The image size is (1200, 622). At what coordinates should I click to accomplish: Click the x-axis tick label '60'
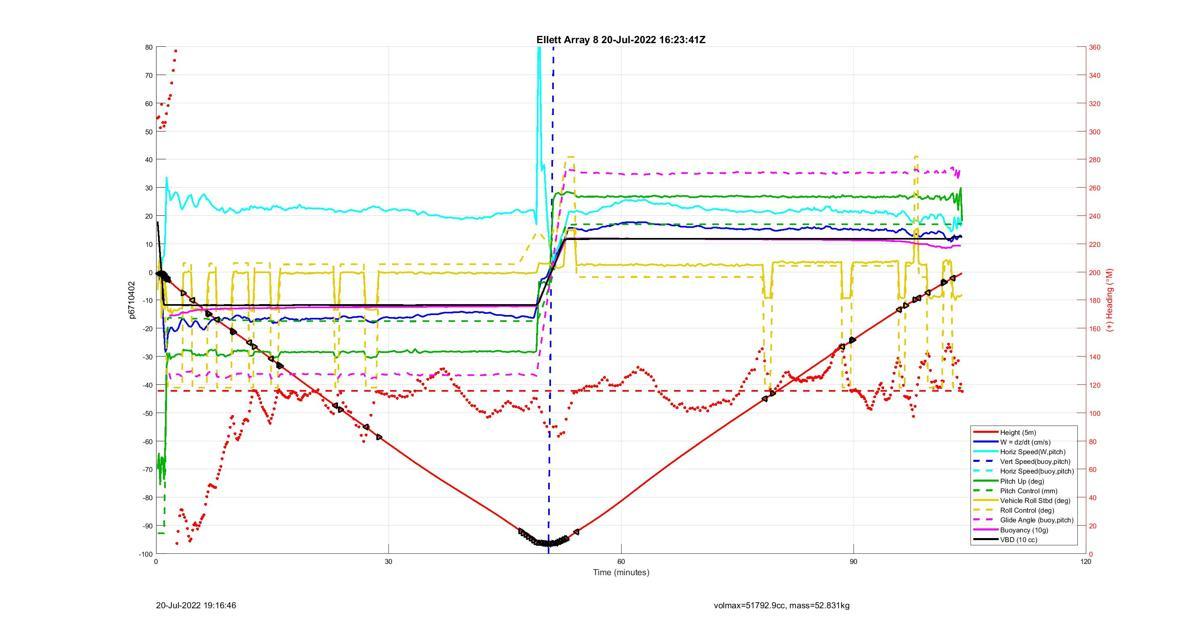pos(621,562)
